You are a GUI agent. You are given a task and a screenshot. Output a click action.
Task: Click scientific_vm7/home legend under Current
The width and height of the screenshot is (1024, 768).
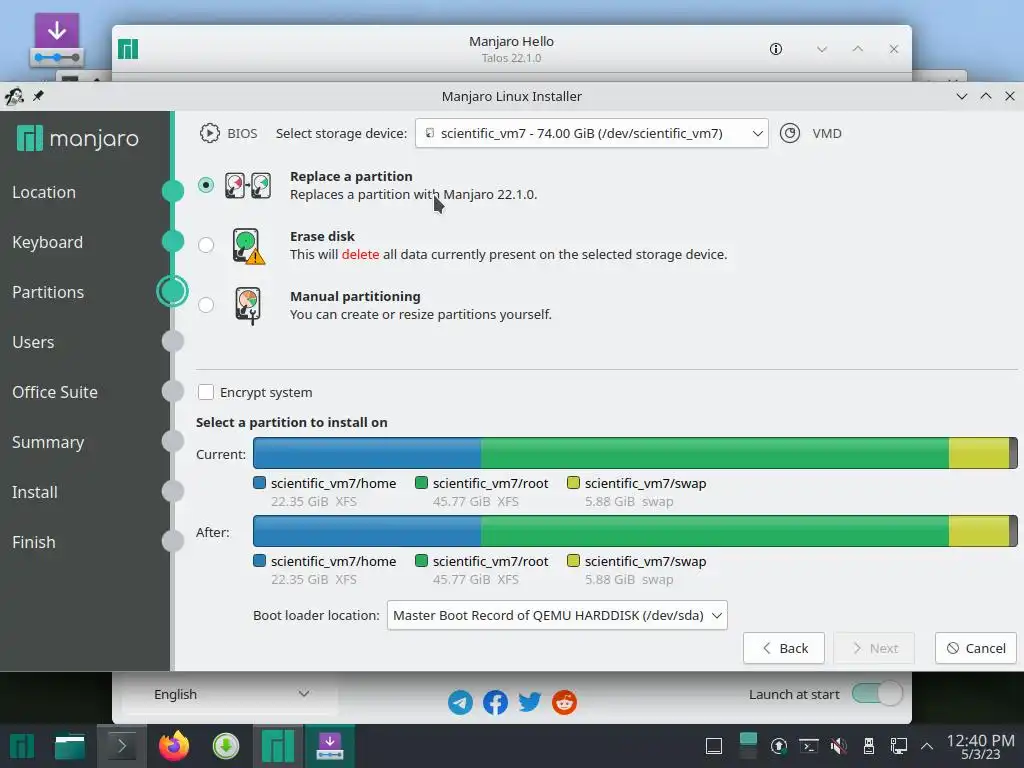coord(325,483)
